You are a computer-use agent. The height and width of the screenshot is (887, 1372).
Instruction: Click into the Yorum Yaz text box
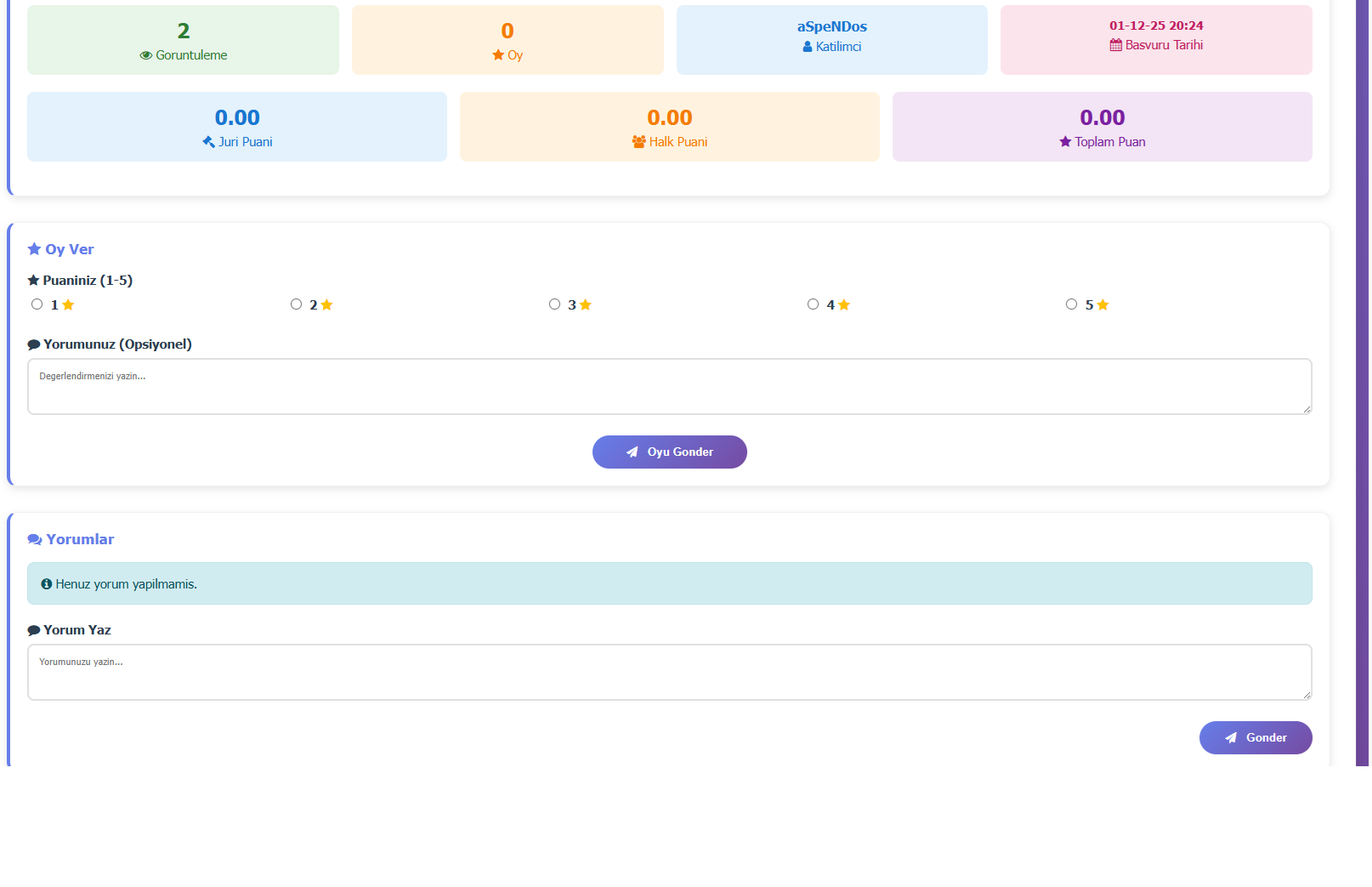[x=669, y=673]
